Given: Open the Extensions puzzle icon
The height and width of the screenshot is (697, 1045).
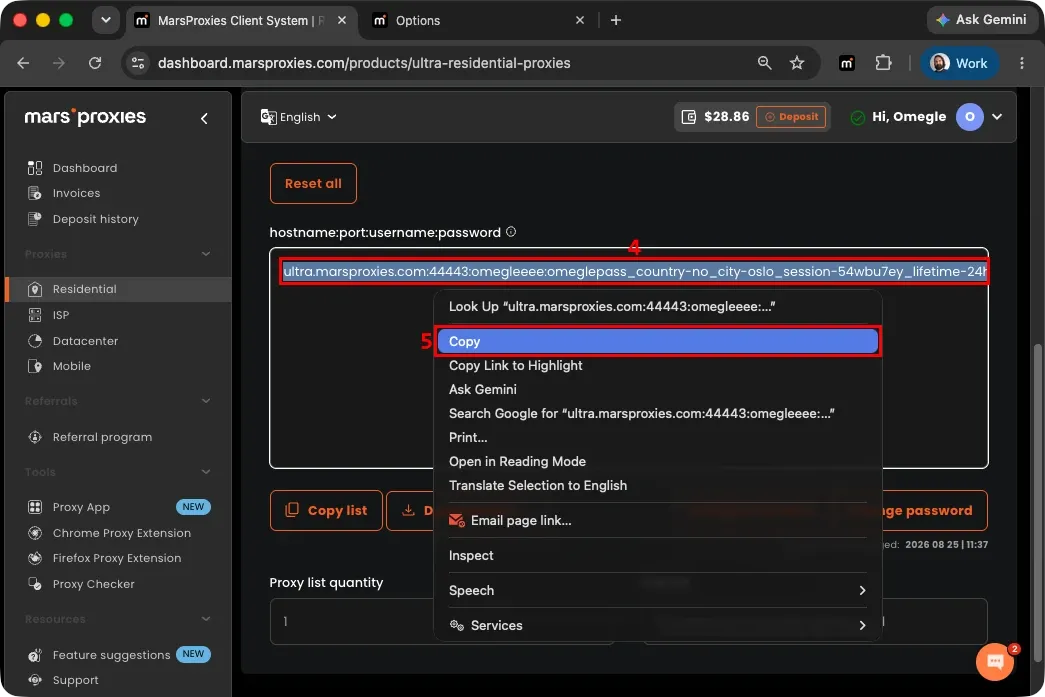Looking at the screenshot, I should (x=883, y=63).
